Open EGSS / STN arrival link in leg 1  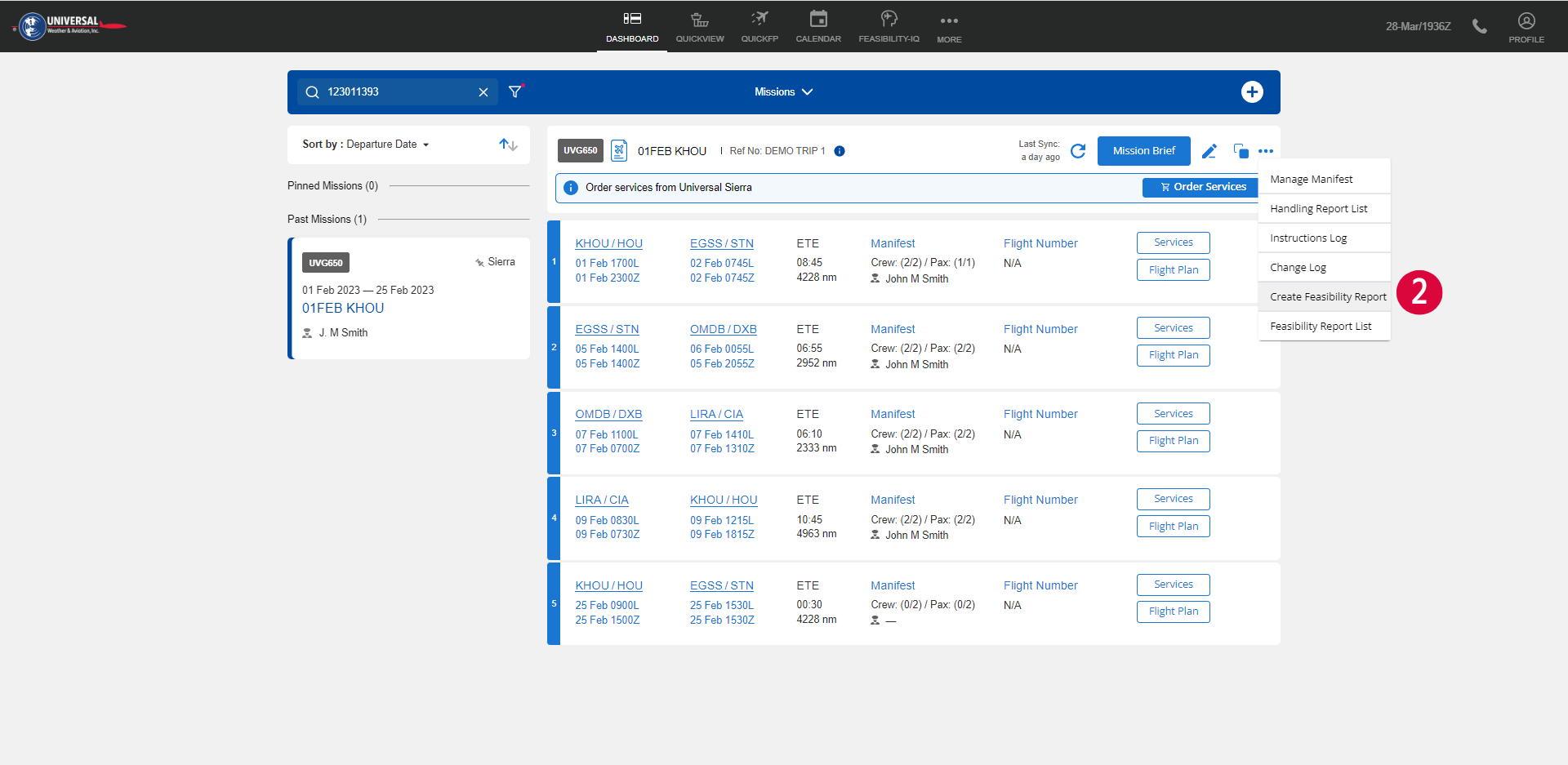point(722,243)
